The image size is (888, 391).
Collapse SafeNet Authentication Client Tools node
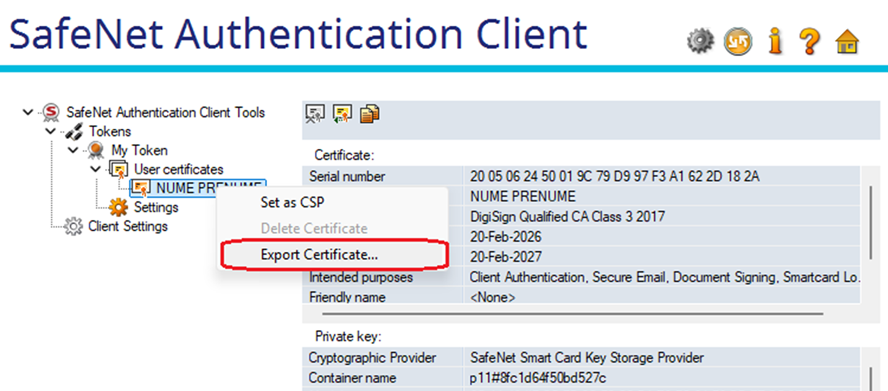[27, 112]
